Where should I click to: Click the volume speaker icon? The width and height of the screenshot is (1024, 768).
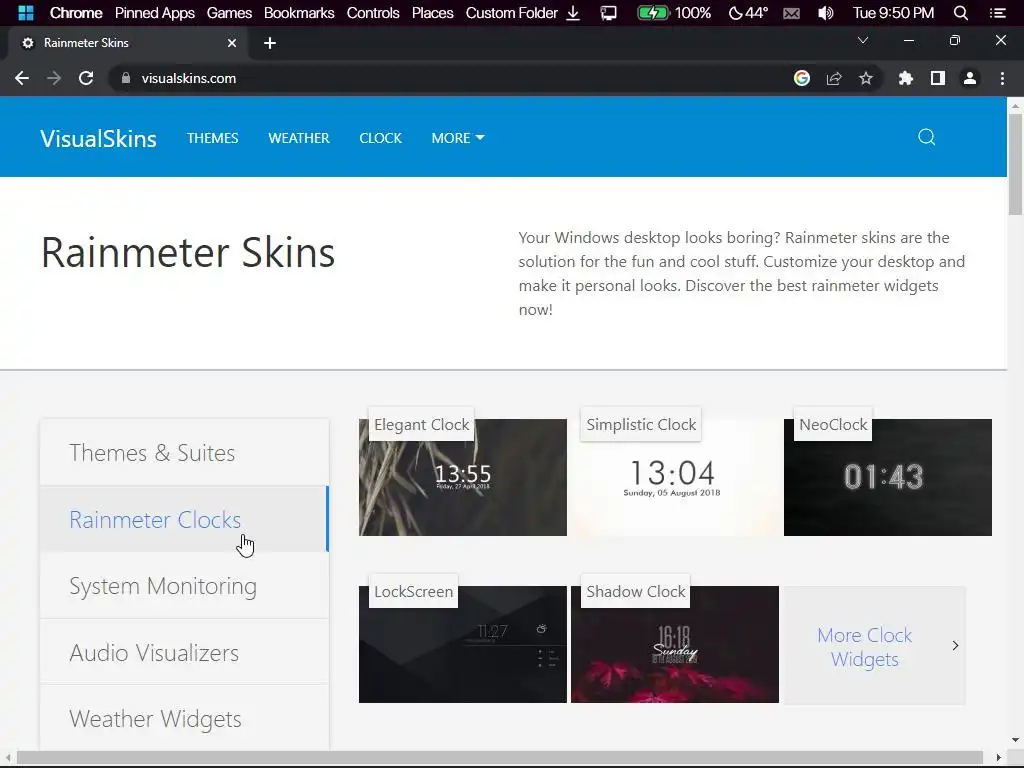coord(825,12)
